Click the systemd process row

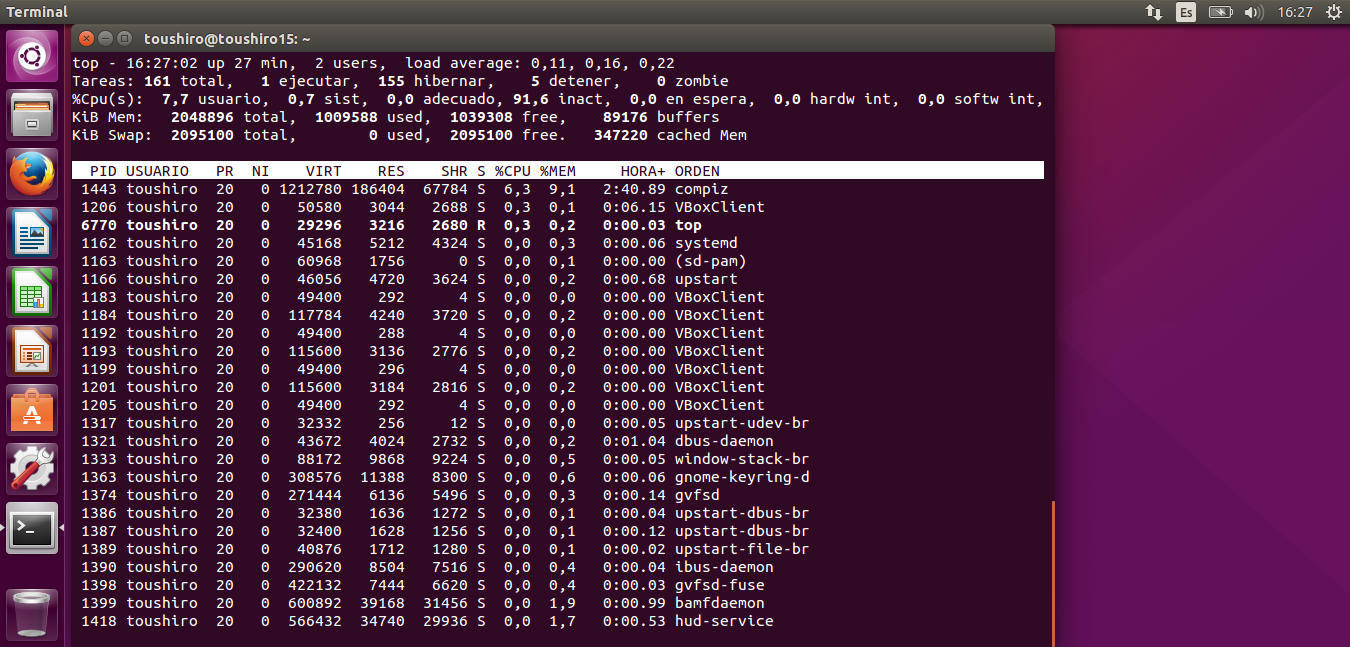point(558,243)
